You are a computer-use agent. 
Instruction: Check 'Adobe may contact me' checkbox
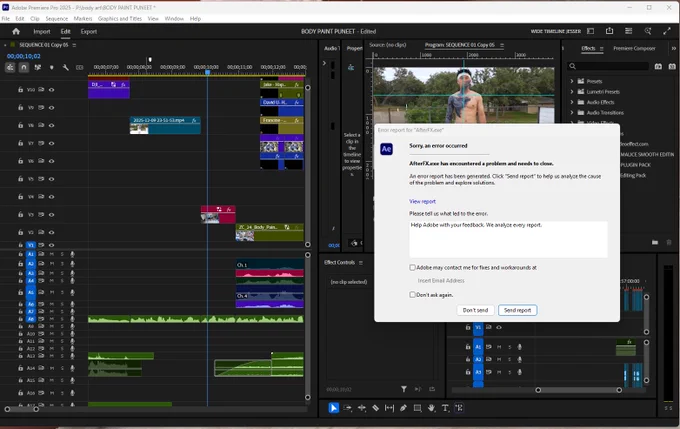412,268
